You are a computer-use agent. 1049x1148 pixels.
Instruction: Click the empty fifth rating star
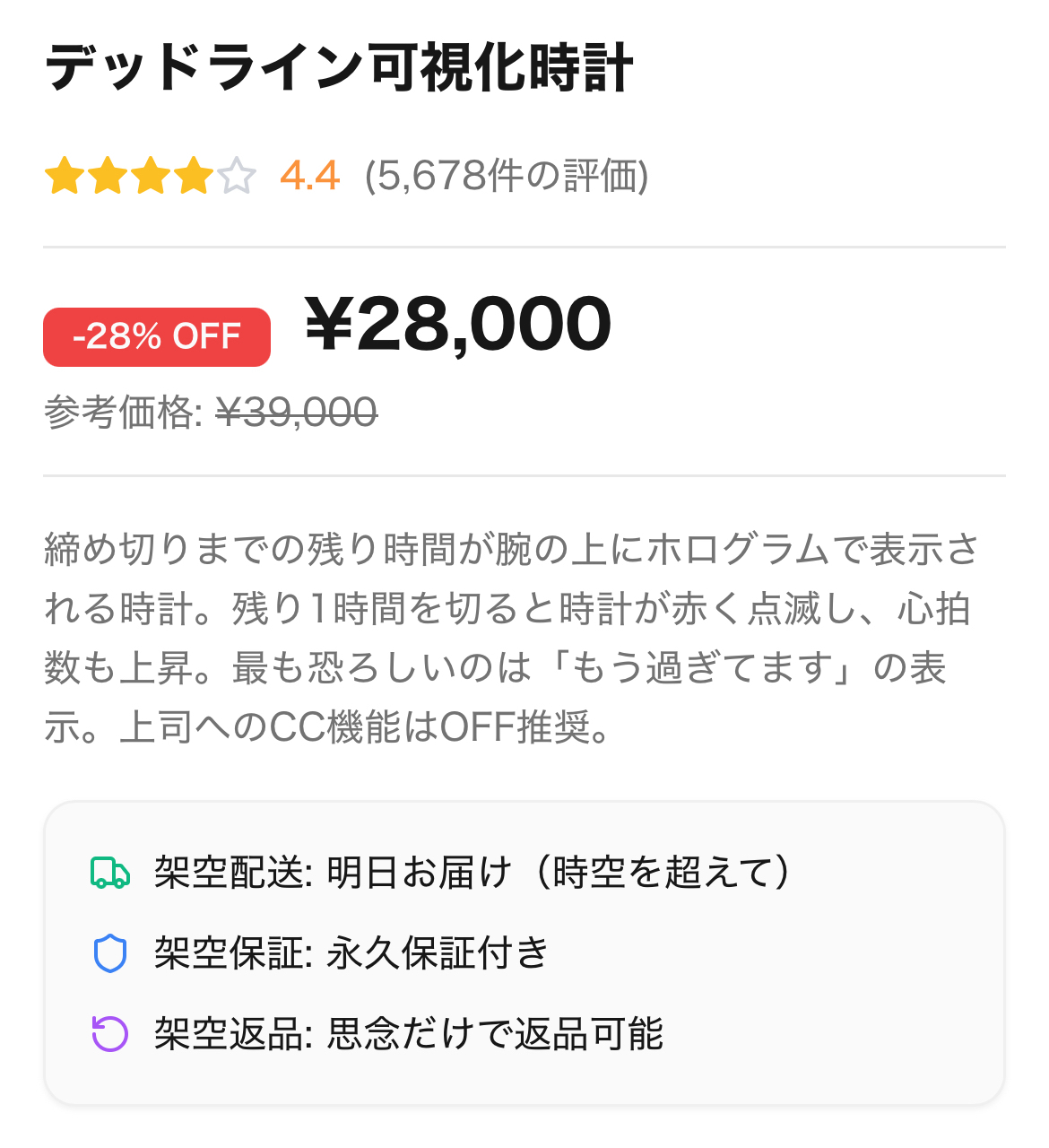click(237, 176)
